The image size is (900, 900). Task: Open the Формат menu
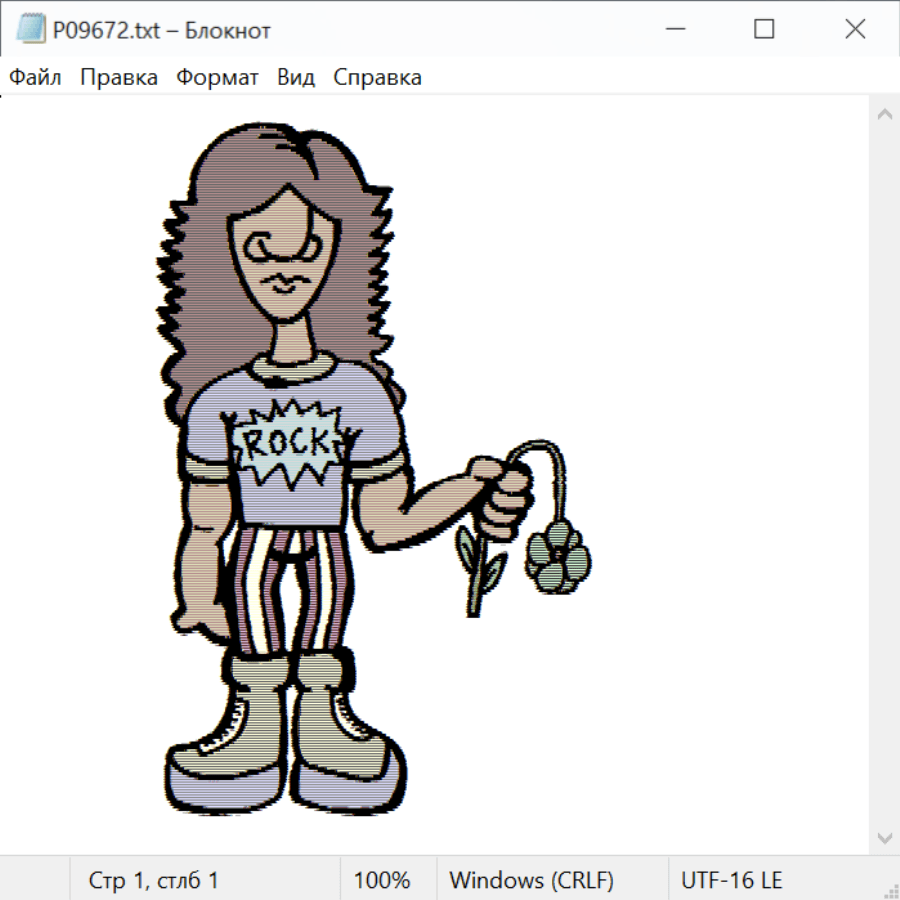217,78
